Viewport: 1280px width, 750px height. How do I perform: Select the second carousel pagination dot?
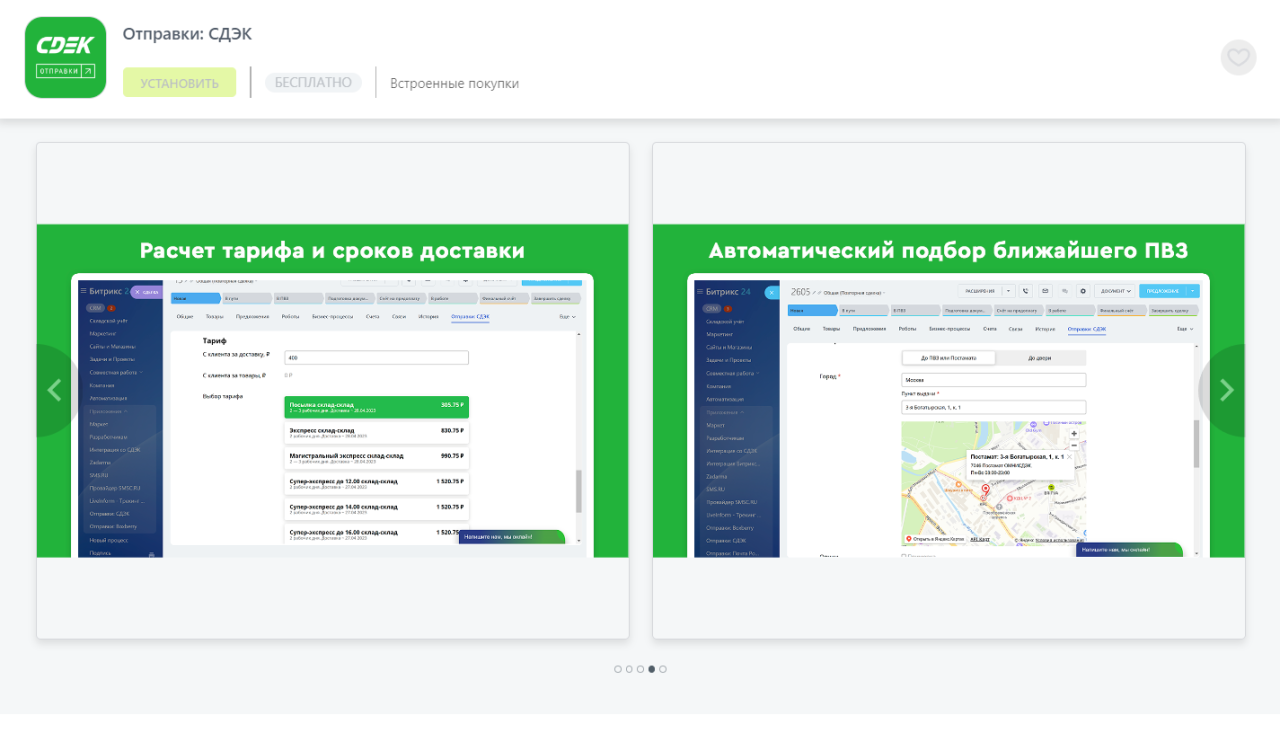click(x=629, y=669)
